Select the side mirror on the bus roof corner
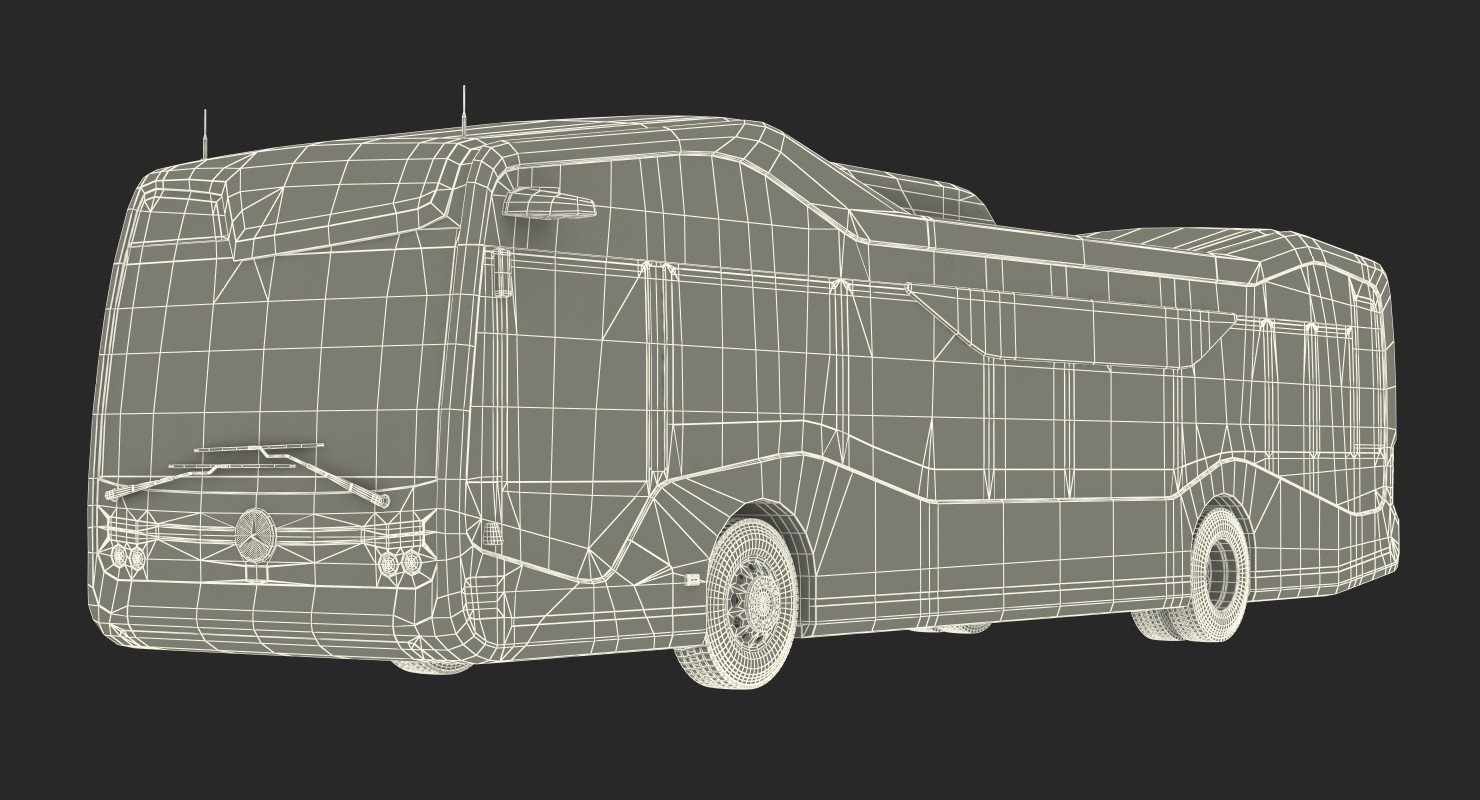The height and width of the screenshot is (800, 1480). coord(549,203)
